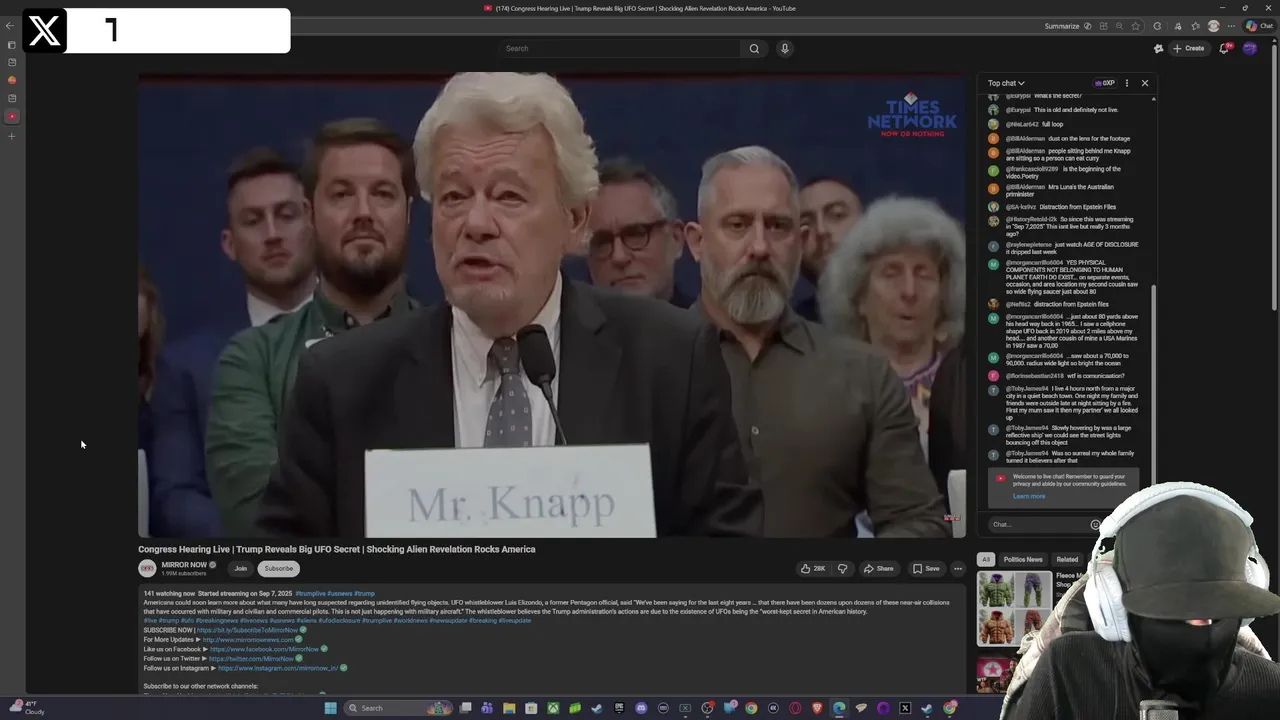Open the Facebook MirrorNow link
The image size is (1280, 720).
pyautogui.click(x=264, y=649)
